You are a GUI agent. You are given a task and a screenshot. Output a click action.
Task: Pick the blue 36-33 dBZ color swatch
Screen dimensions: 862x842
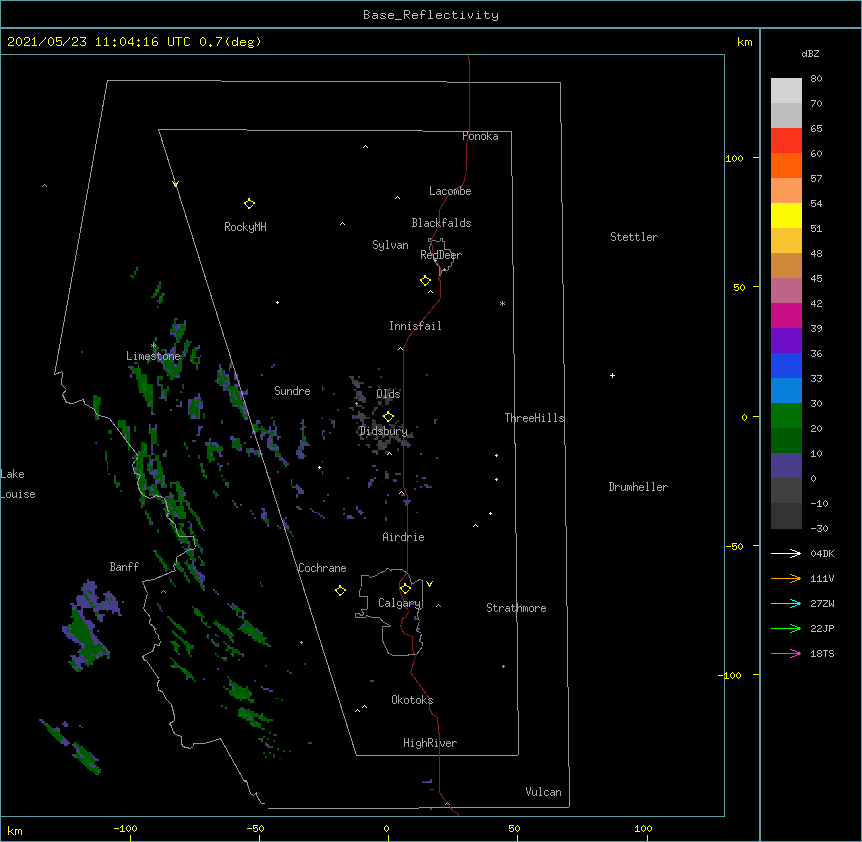786,365
